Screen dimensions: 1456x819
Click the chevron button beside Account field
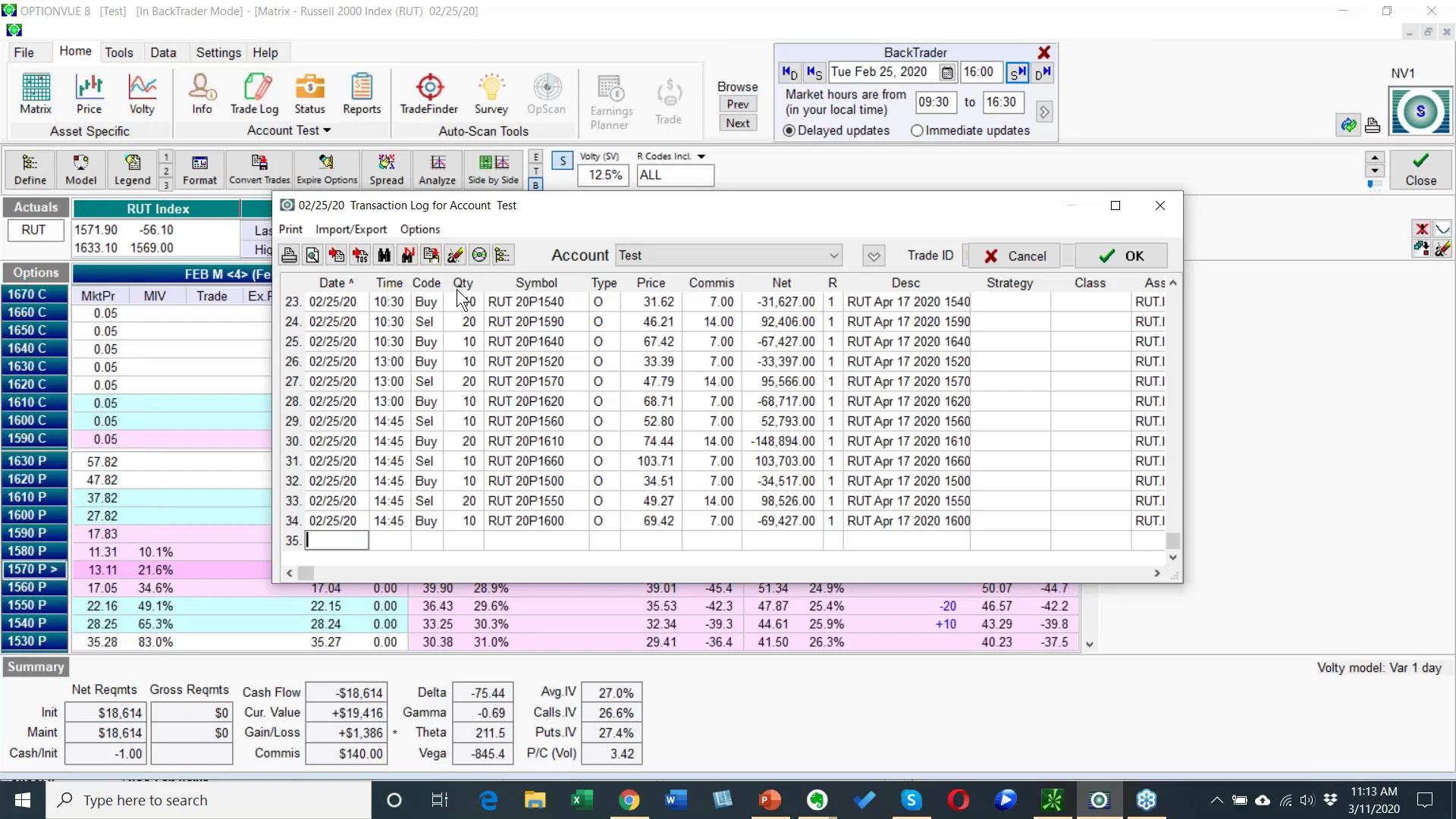(x=874, y=256)
